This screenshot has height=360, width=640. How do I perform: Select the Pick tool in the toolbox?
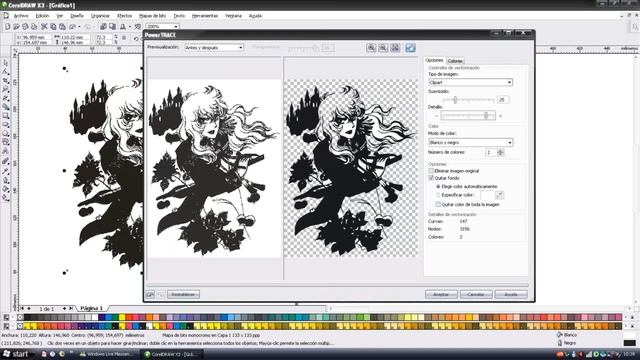coord(6,62)
